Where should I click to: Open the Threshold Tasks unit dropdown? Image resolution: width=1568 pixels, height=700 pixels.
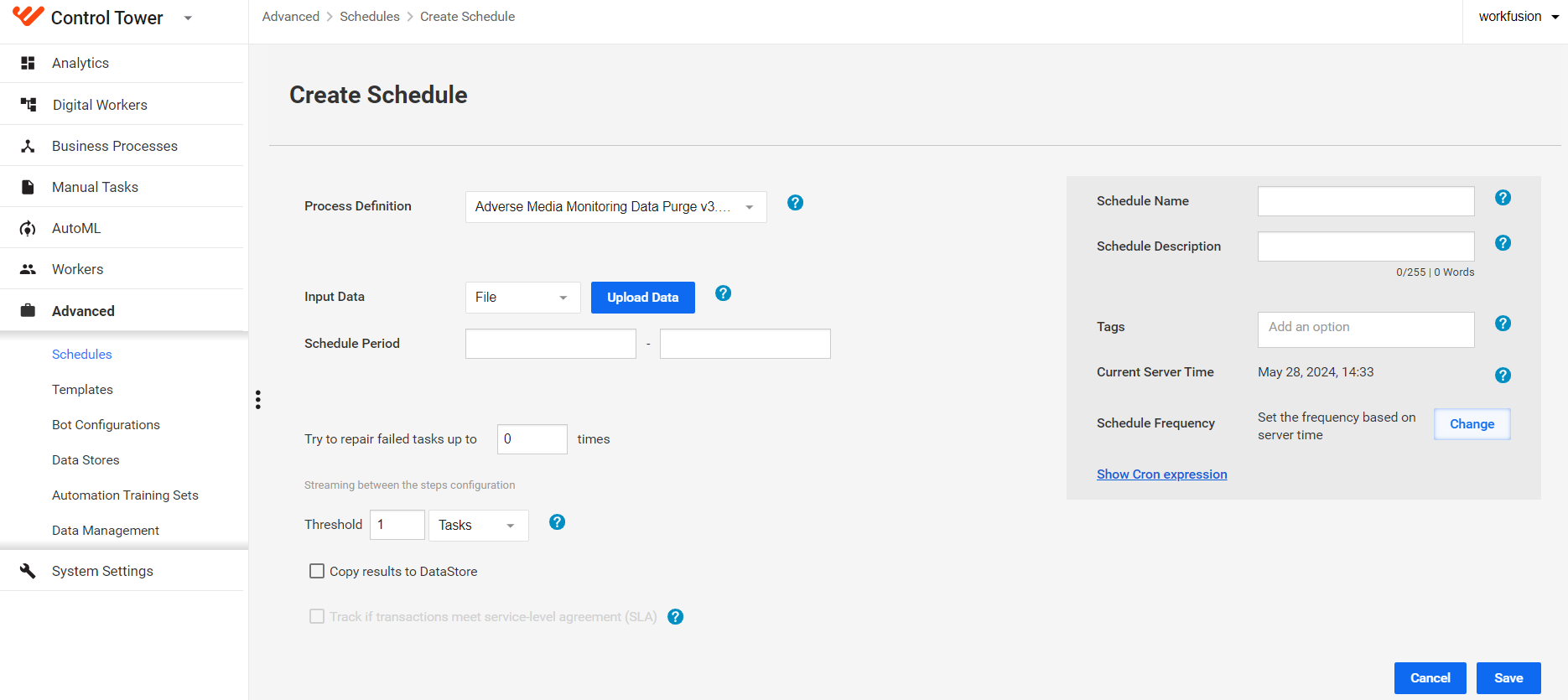coord(479,526)
